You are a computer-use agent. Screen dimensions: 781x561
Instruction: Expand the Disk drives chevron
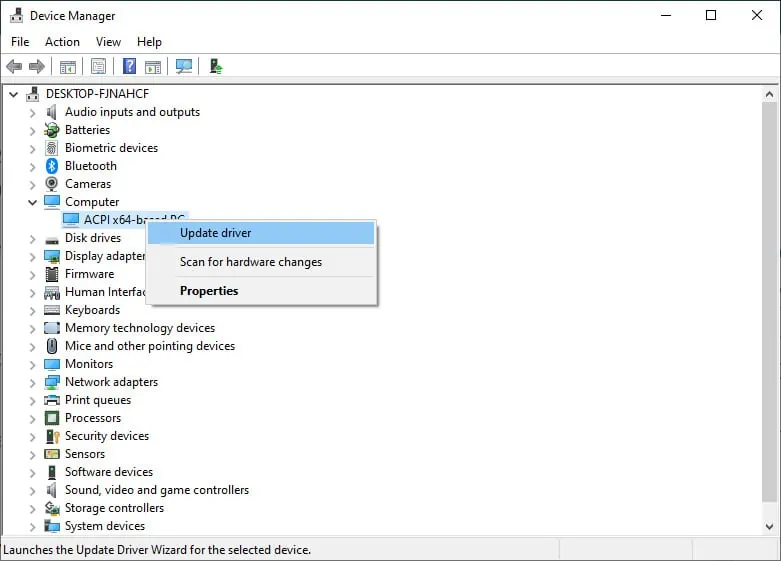click(x=32, y=239)
